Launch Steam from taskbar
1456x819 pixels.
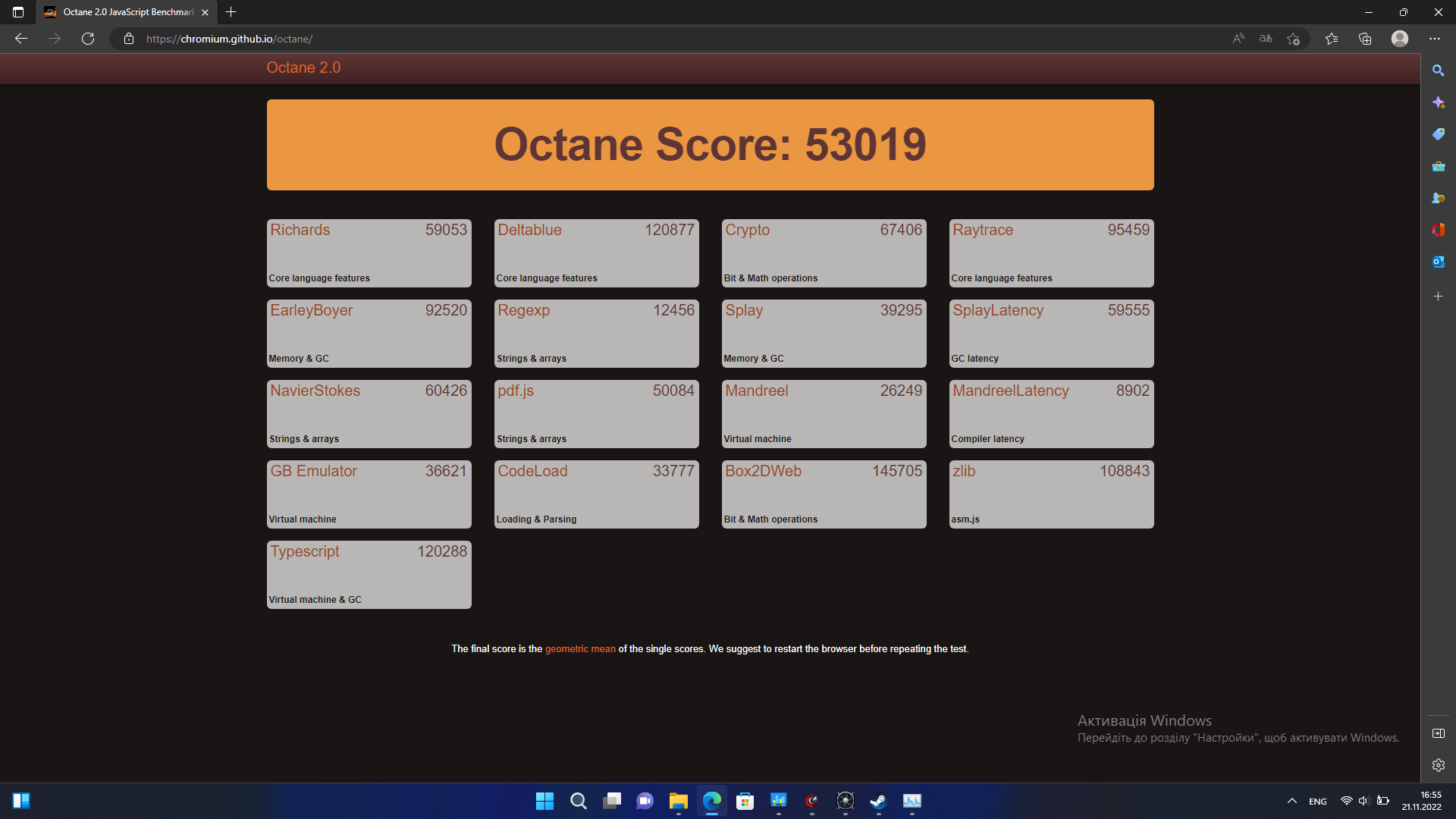click(x=878, y=801)
